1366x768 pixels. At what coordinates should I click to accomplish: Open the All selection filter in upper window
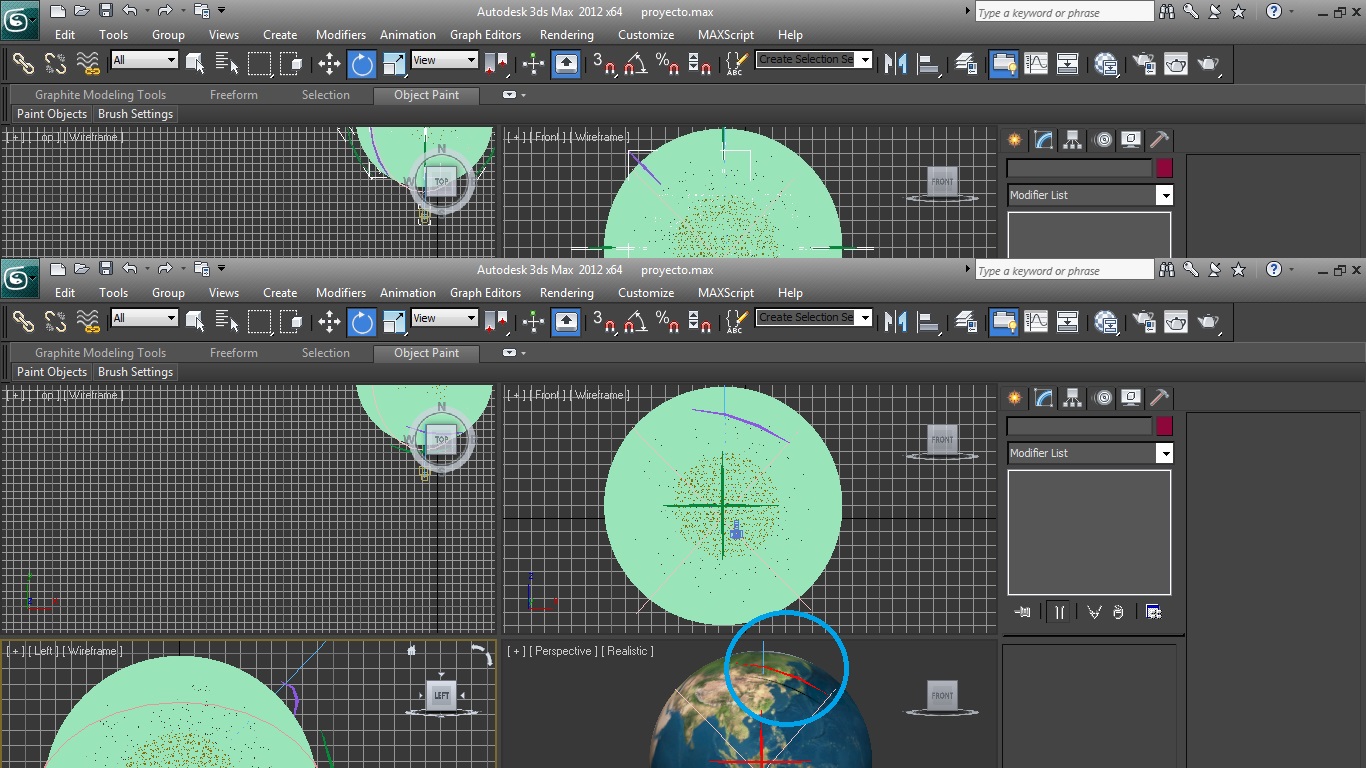pyautogui.click(x=144, y=60)
